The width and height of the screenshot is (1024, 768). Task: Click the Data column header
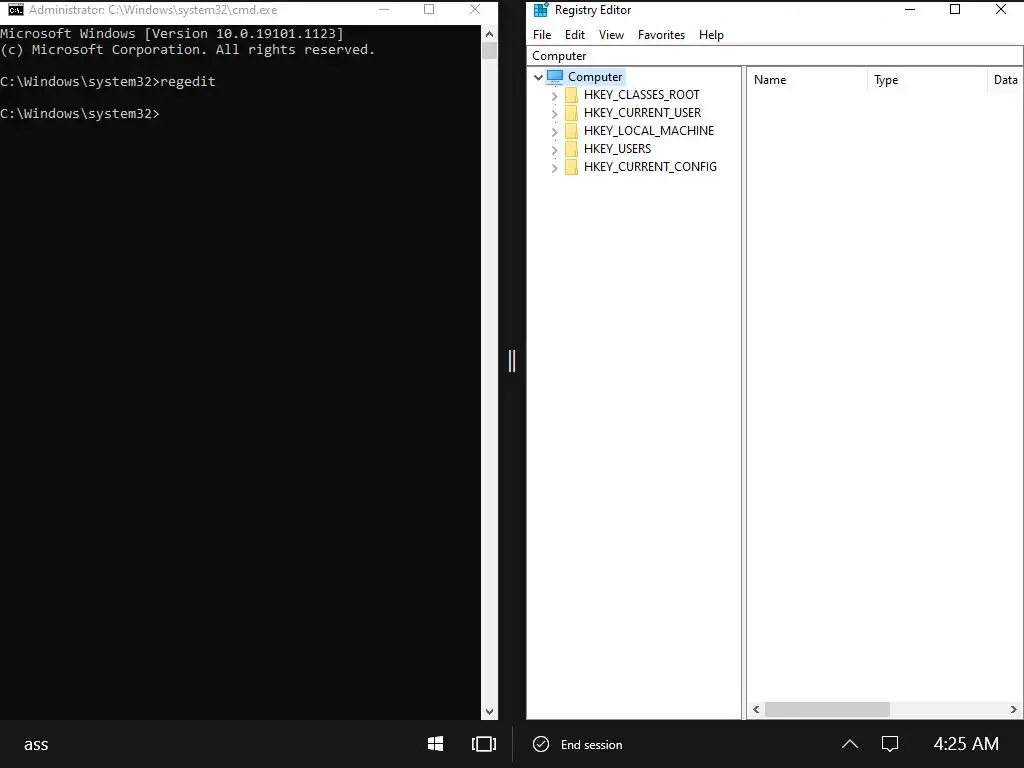[x=1005, y=80]
